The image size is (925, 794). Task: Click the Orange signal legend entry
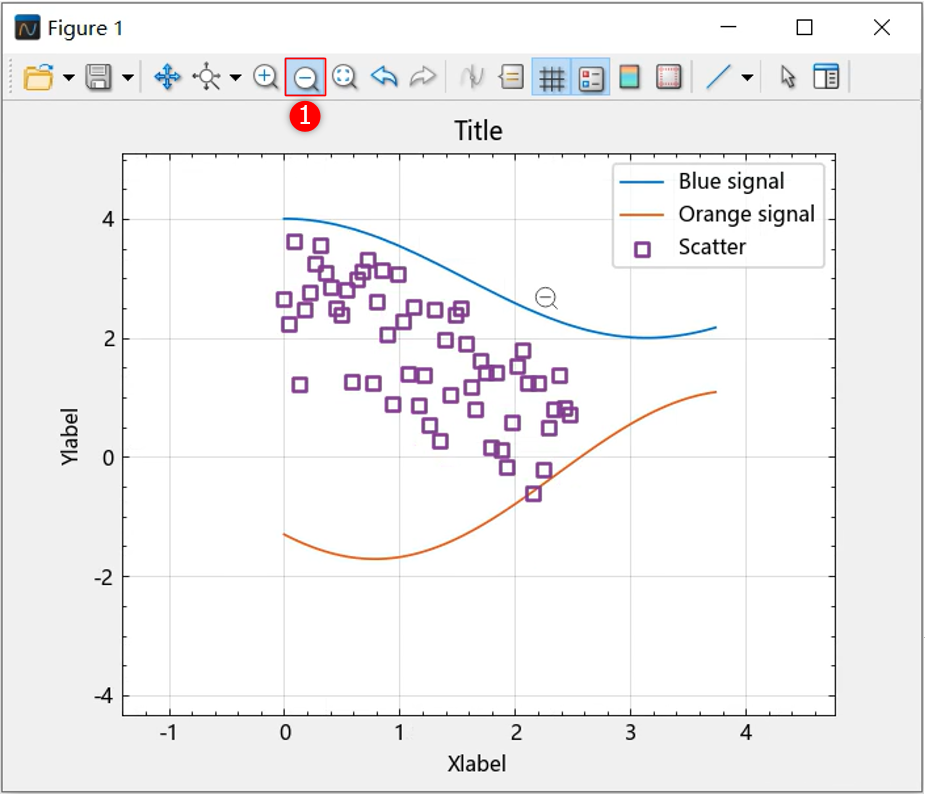coord(746,214)
